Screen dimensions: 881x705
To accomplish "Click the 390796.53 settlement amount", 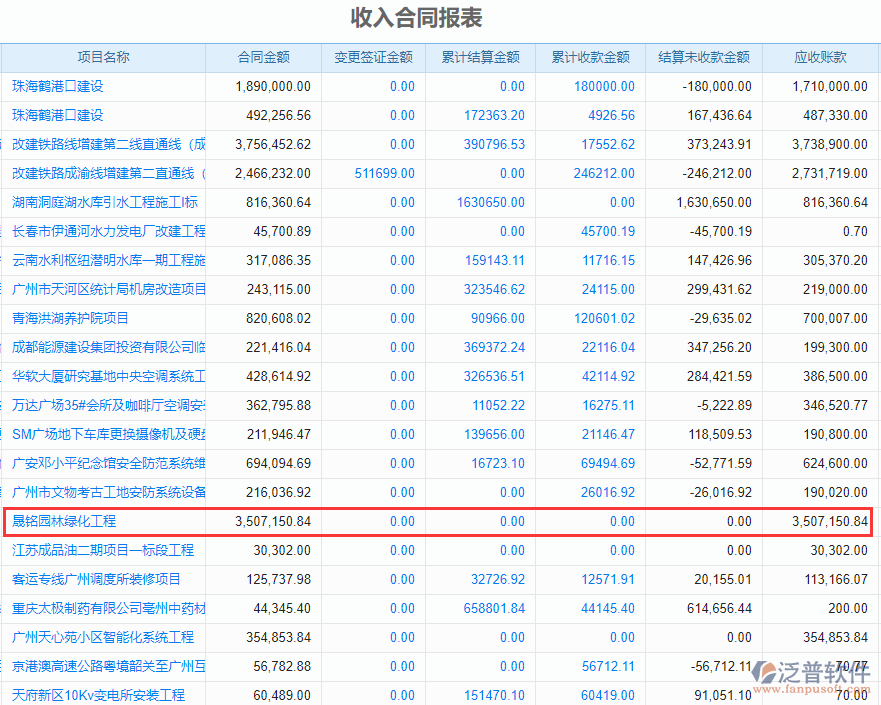I will pos(494,144).
